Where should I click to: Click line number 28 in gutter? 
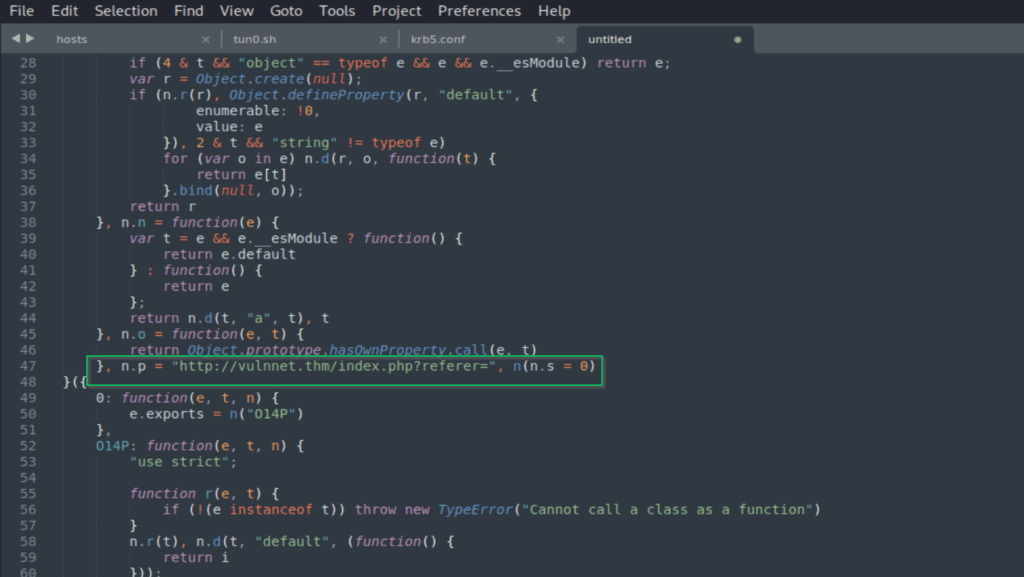28,63
